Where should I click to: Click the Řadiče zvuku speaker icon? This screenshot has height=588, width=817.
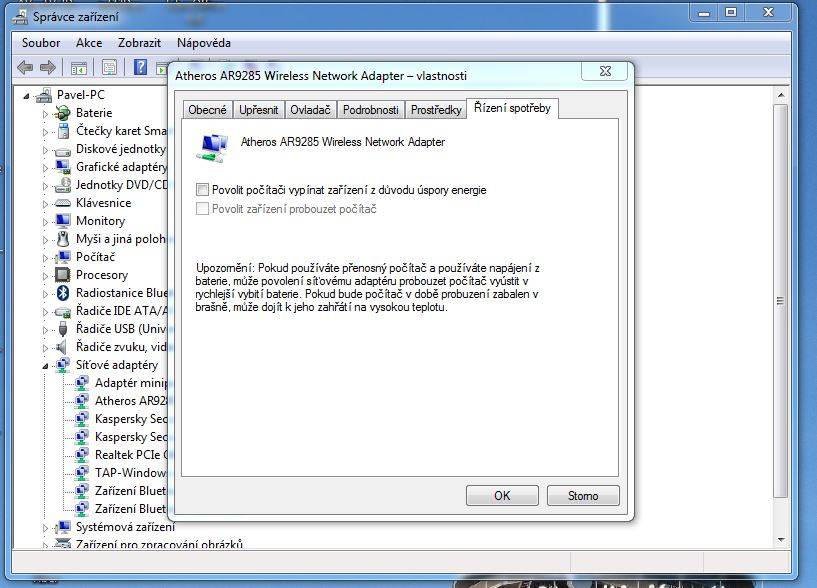[62, 347]
